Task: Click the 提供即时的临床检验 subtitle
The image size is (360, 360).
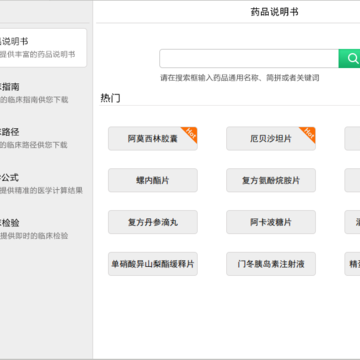Action: [34, 236]
